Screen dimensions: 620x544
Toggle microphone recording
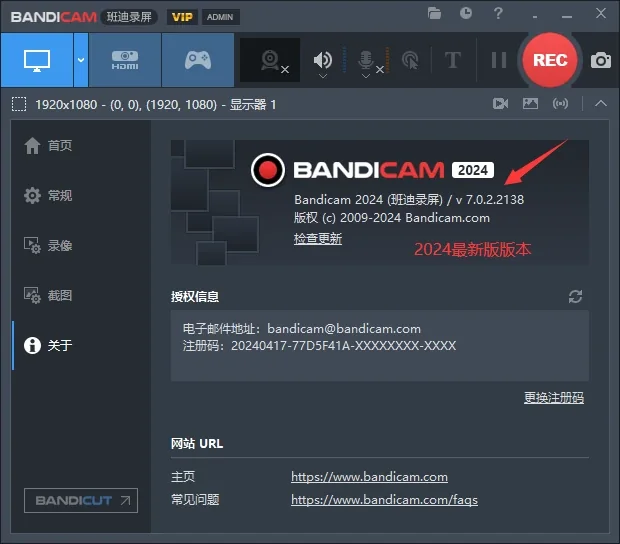click(366, 59)
